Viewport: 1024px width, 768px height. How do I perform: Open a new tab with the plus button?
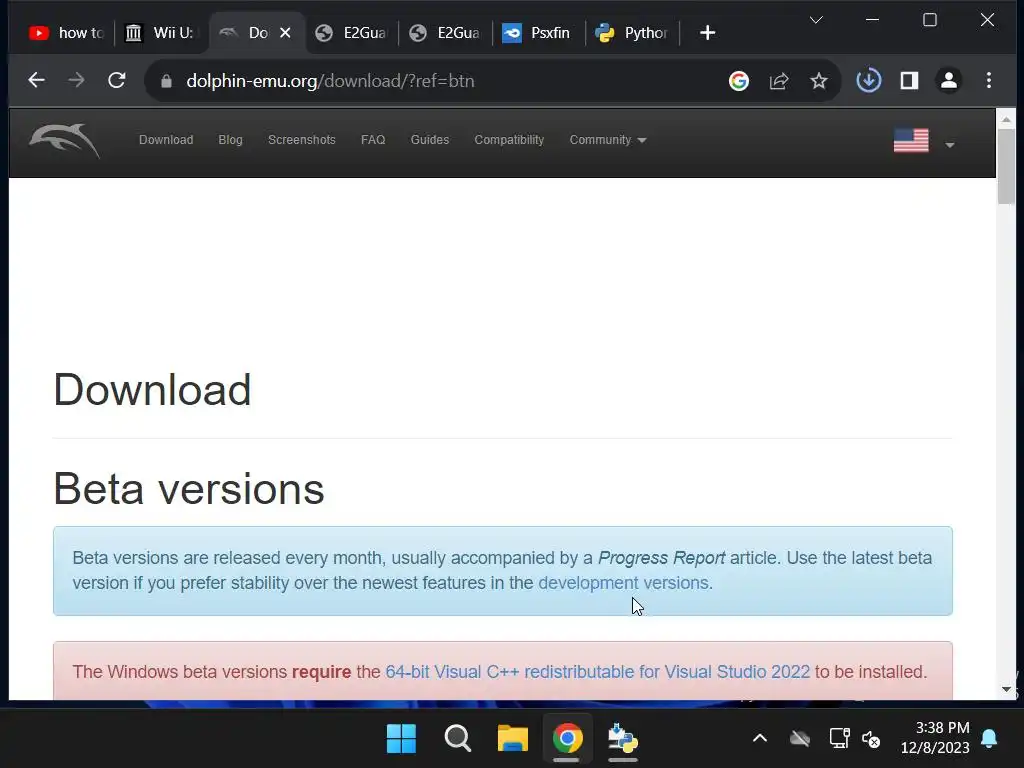(707, 33)
